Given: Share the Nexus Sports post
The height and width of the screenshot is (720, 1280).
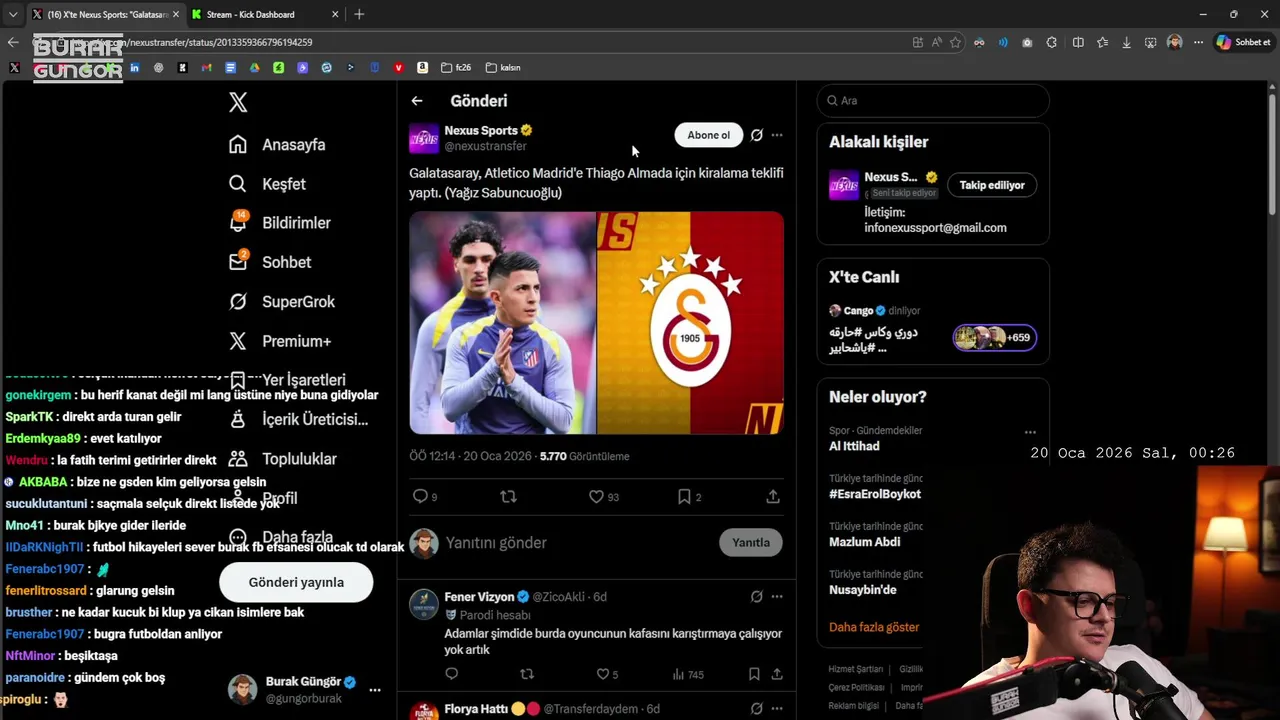Looking at the screenshot, I should [x=773, y=496].
